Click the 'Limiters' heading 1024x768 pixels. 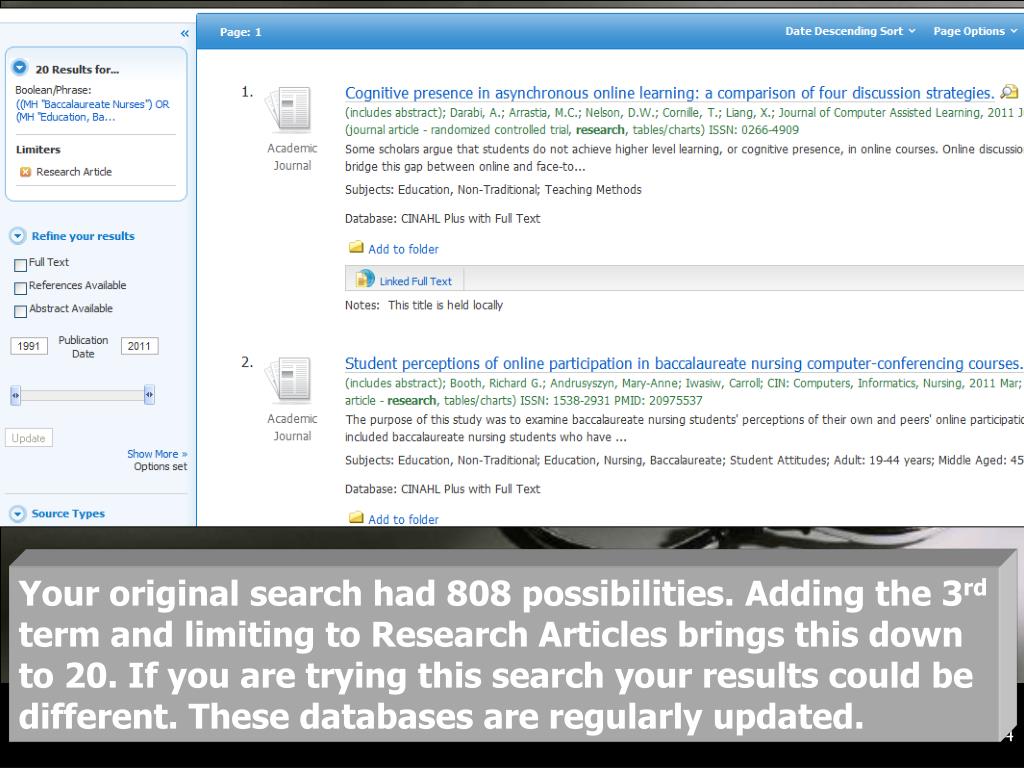coord(38,150)
